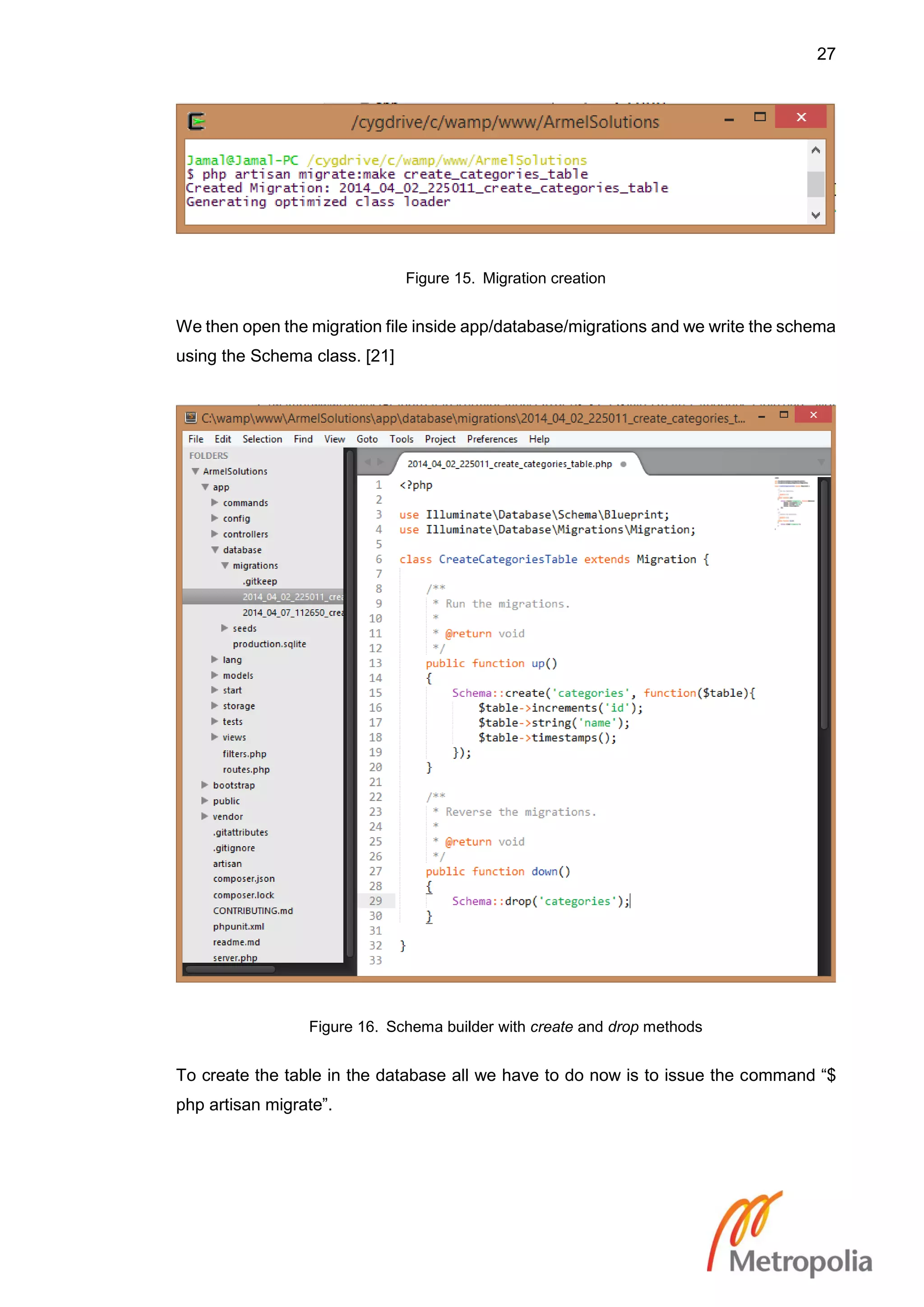Select the 2014_04_02_225011_create_categories_table.php tab
The width and height of the screenshot is (924, 1307).
[x=510, y=464]
